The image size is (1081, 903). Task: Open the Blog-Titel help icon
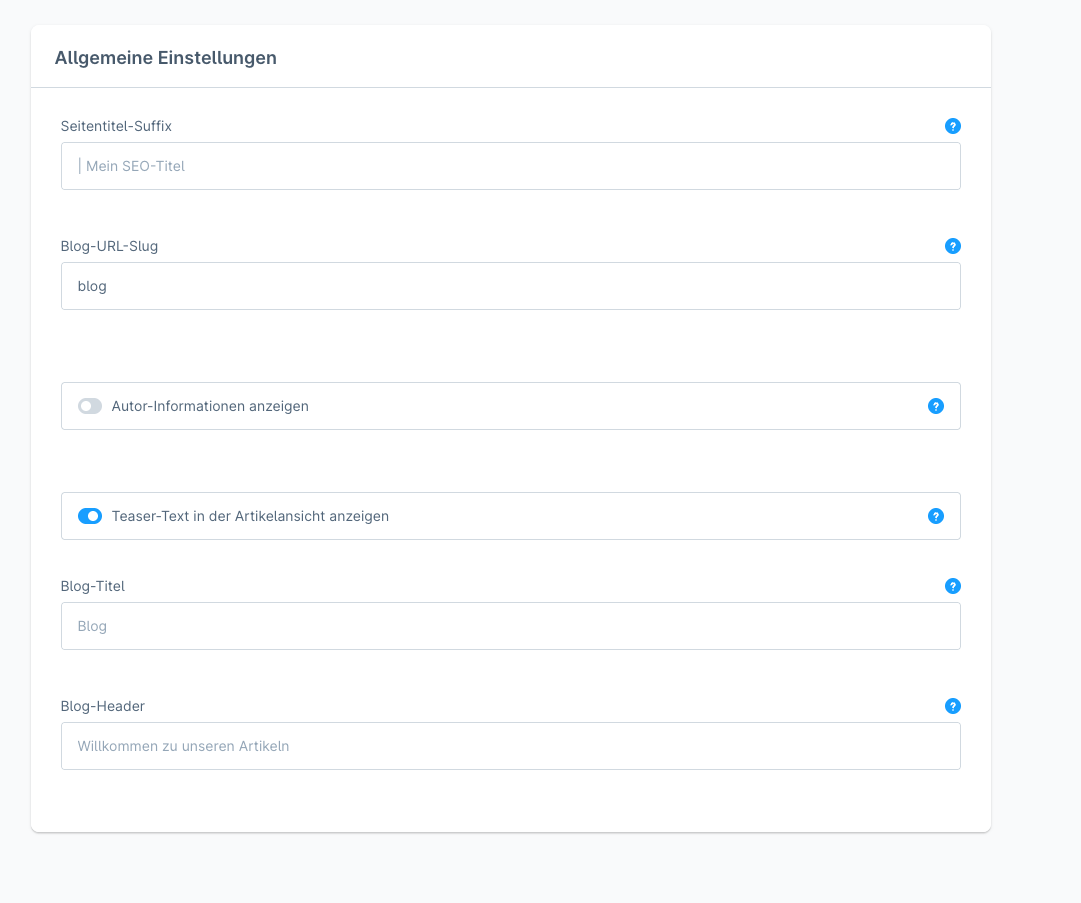click(952, 586)
